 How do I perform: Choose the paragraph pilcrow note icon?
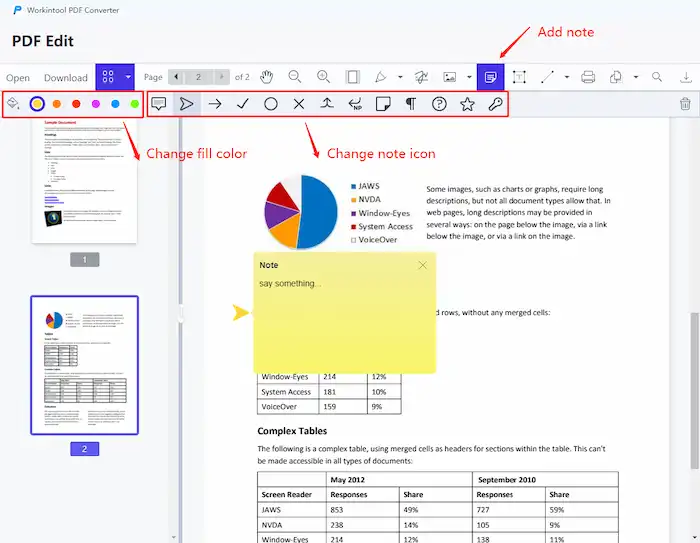tap(411, 104)
